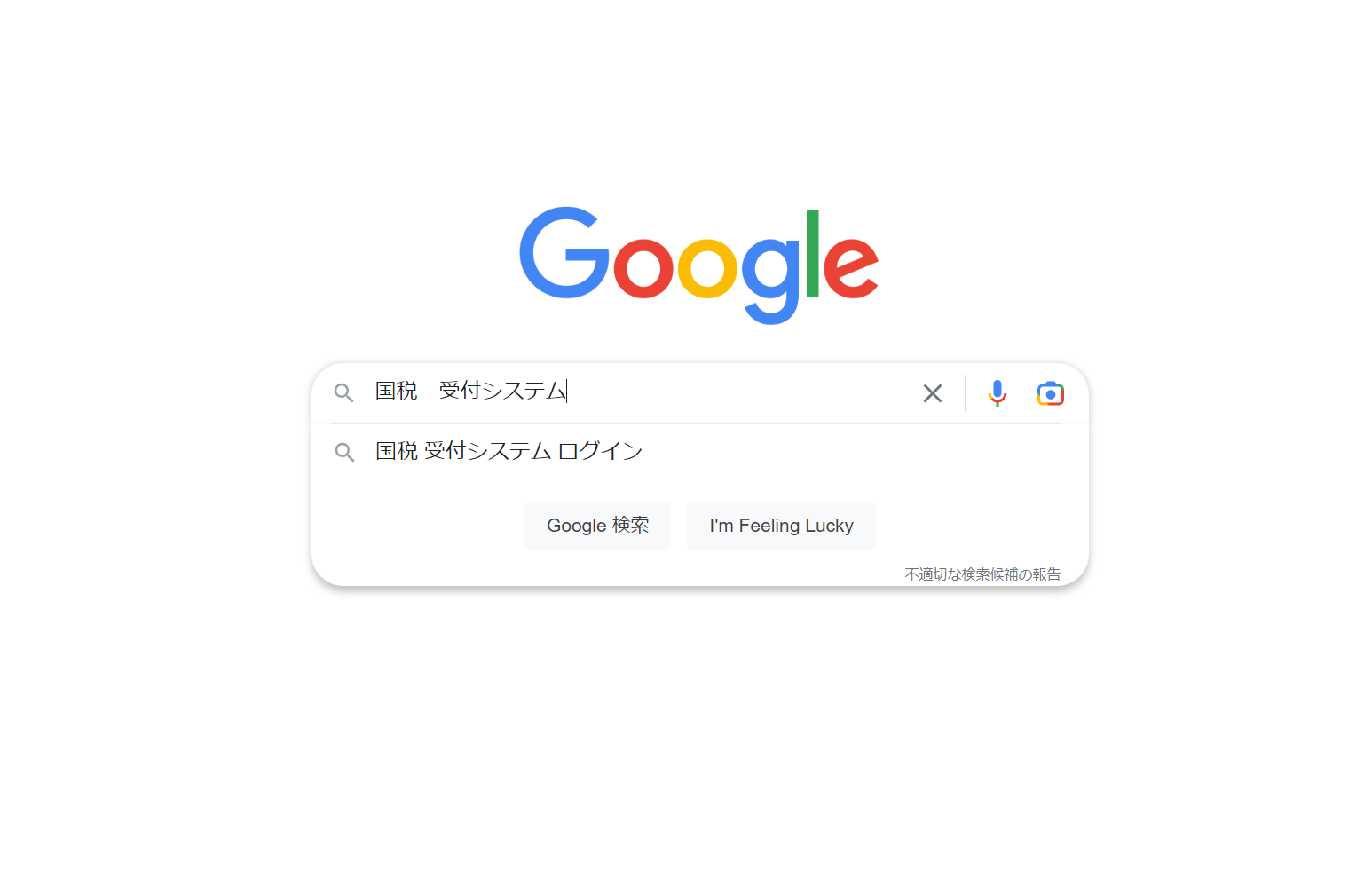Click the yellow letter o in the Google logo

tap(707, 268)
